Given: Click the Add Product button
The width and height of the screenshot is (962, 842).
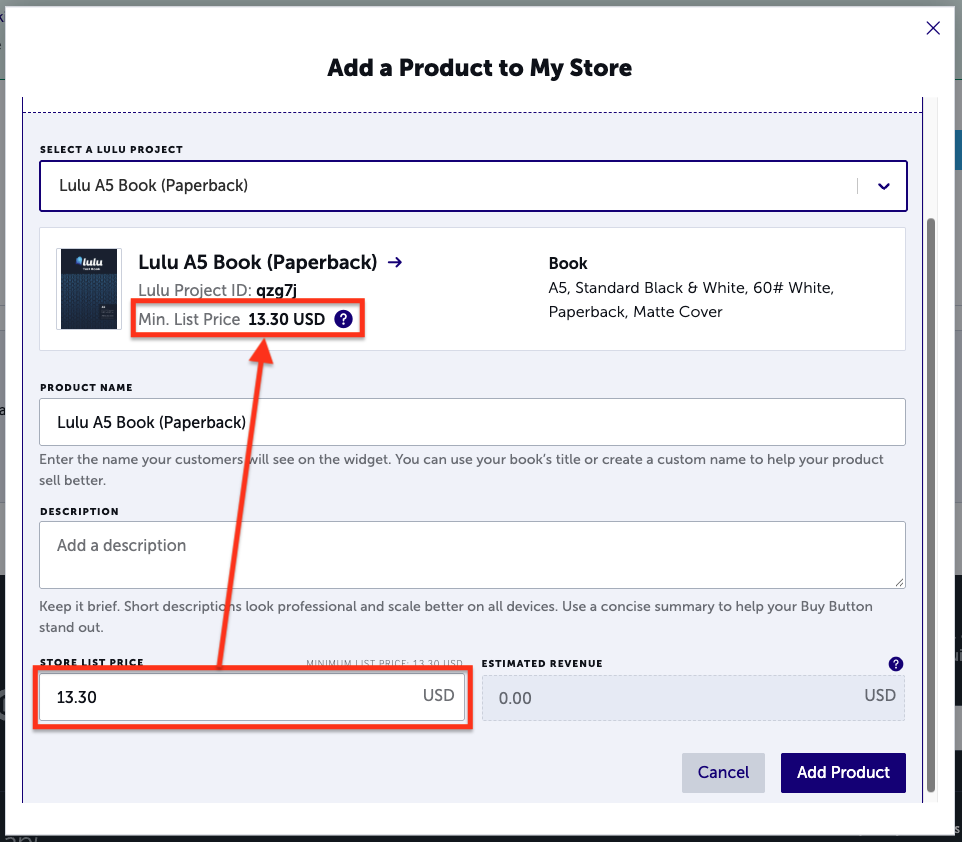Looking at the screenshot, I should (843, 773).
